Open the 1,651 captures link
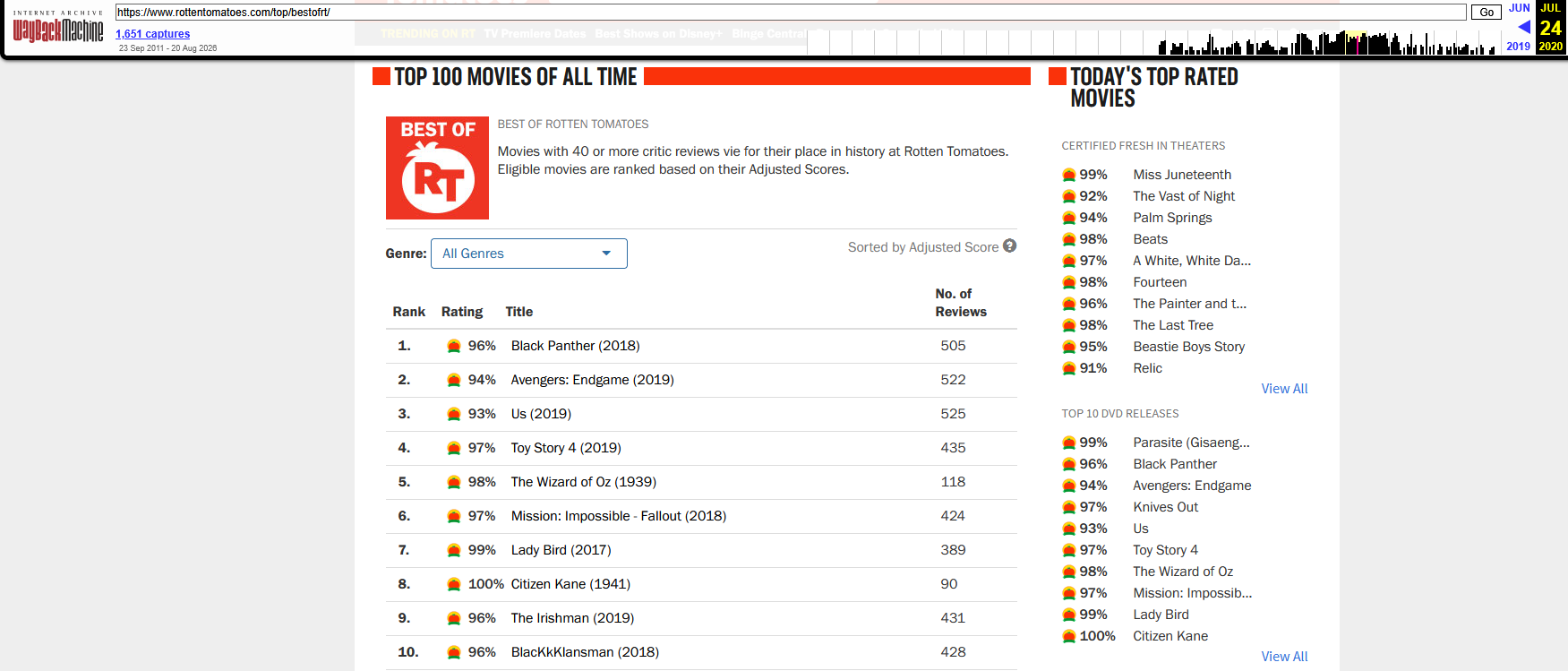 (x=152, y=34)
